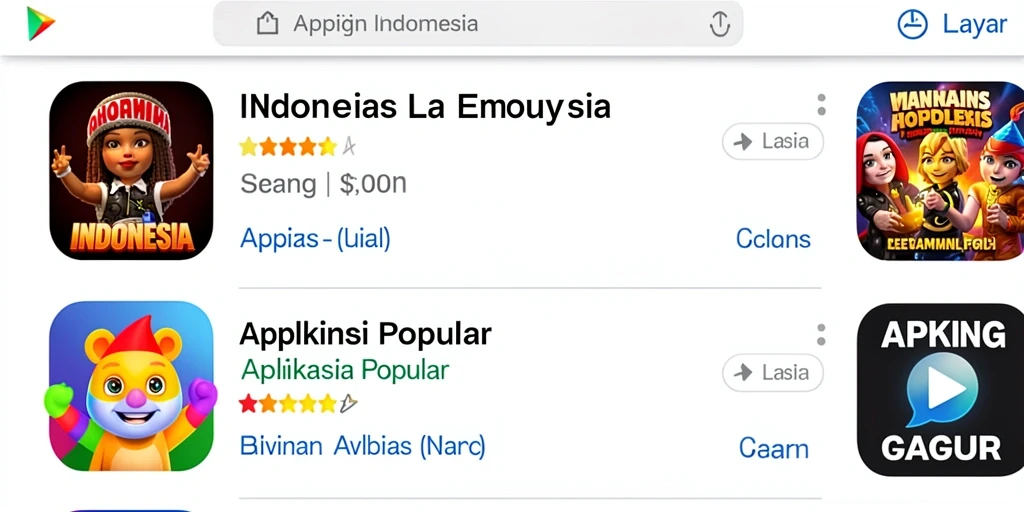Viewport: 1024px width, 512px height.
Task: Click the star rating of INdoneias La Emouysia
Action: [x=297, y=147]
